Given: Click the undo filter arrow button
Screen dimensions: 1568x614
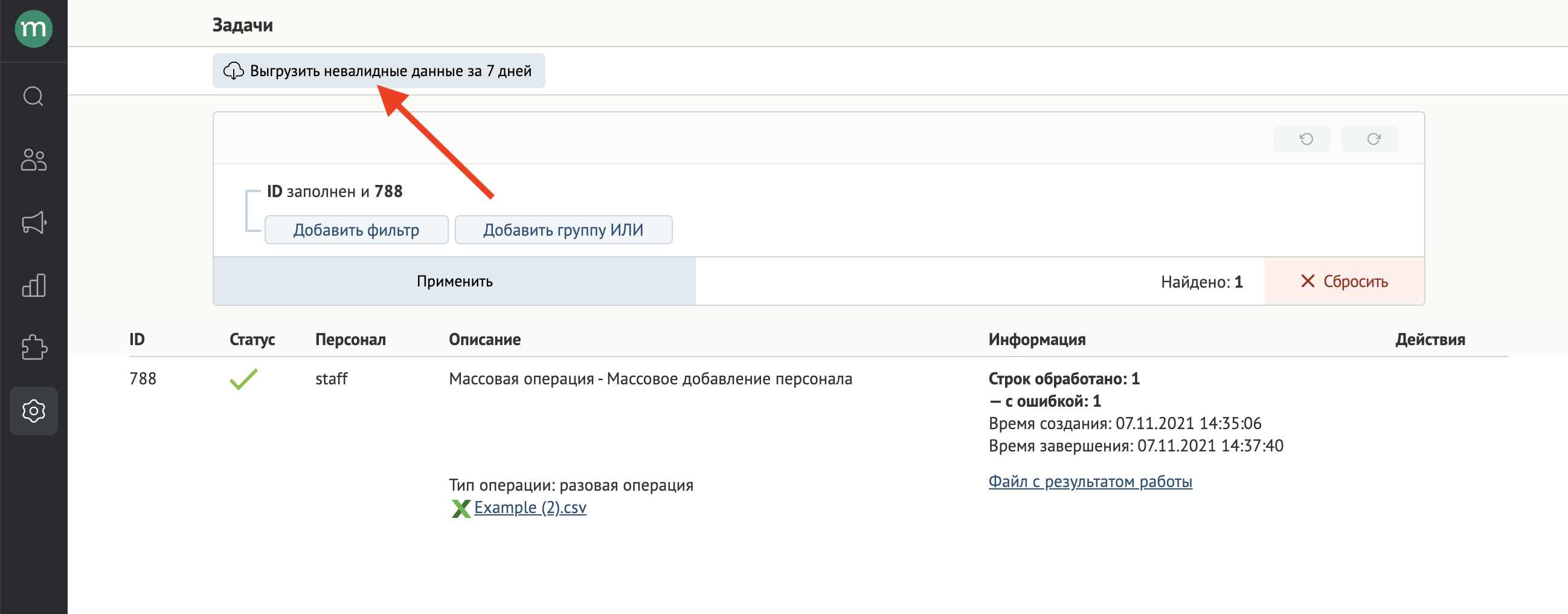Looking at the screenshot, I should point(1302,139).
